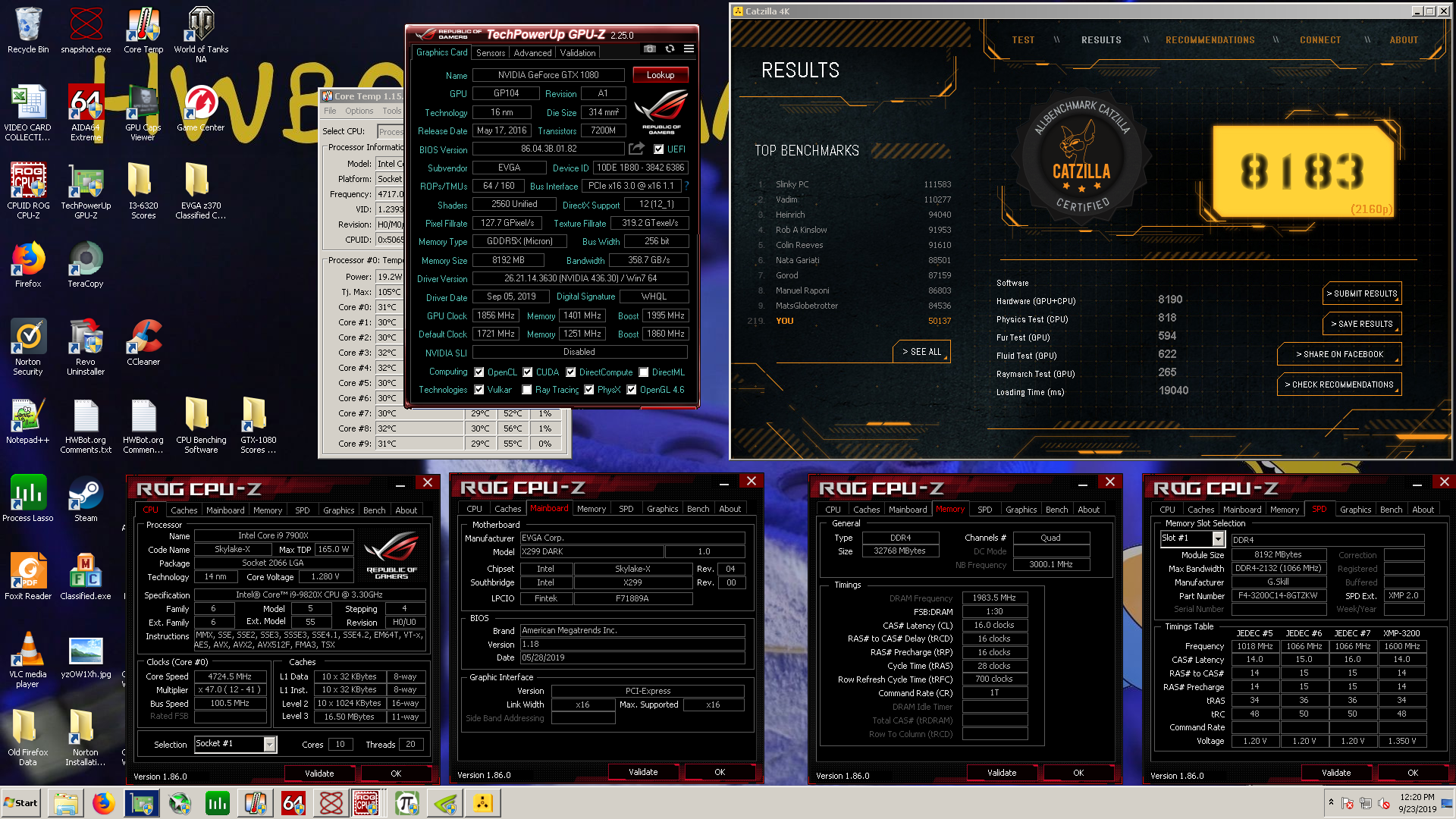Click Validate in the CPU-Z SPD window

1336,773
